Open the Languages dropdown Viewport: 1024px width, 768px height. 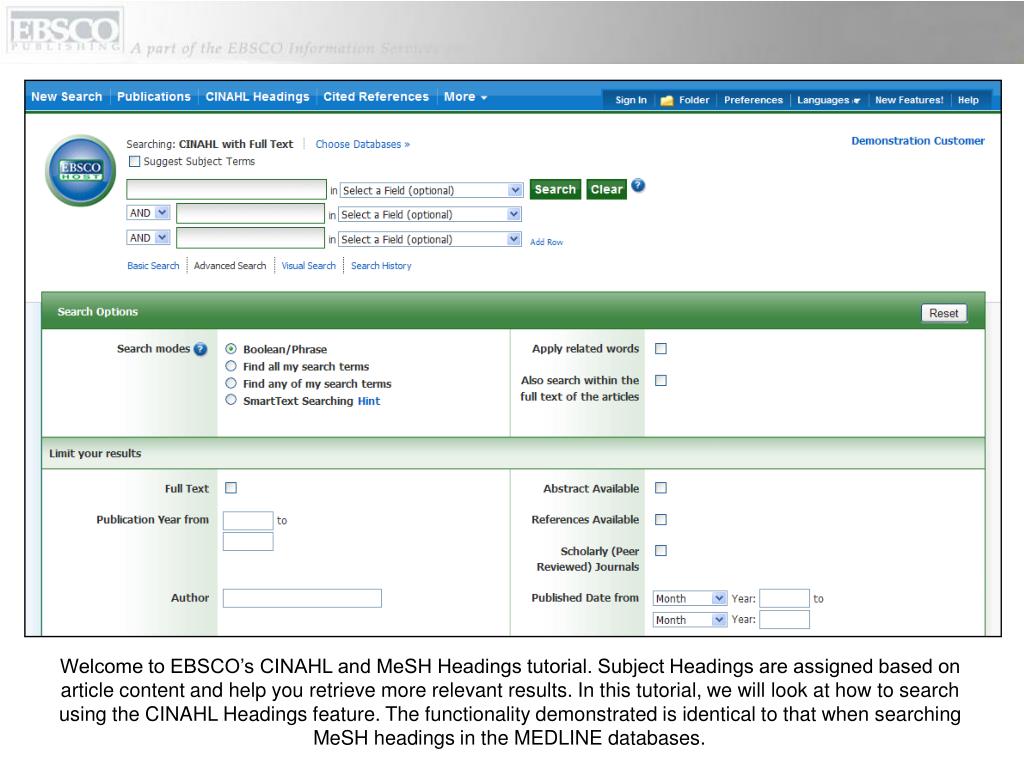point(829,100)
